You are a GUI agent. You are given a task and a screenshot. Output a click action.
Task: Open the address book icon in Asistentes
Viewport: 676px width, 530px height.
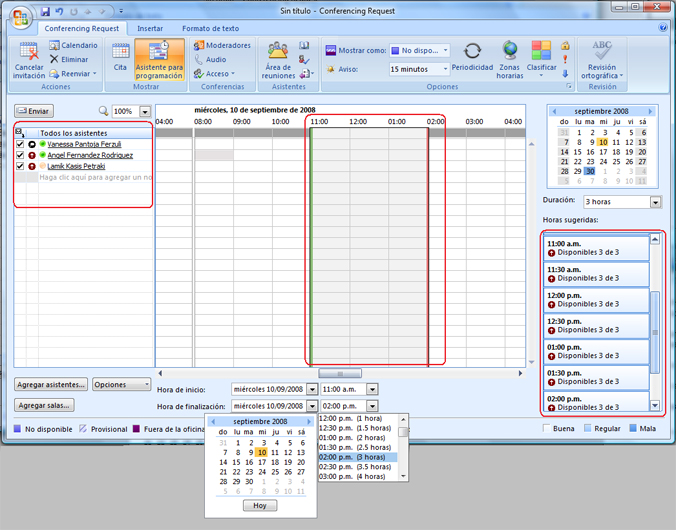[x=304, y=45]
